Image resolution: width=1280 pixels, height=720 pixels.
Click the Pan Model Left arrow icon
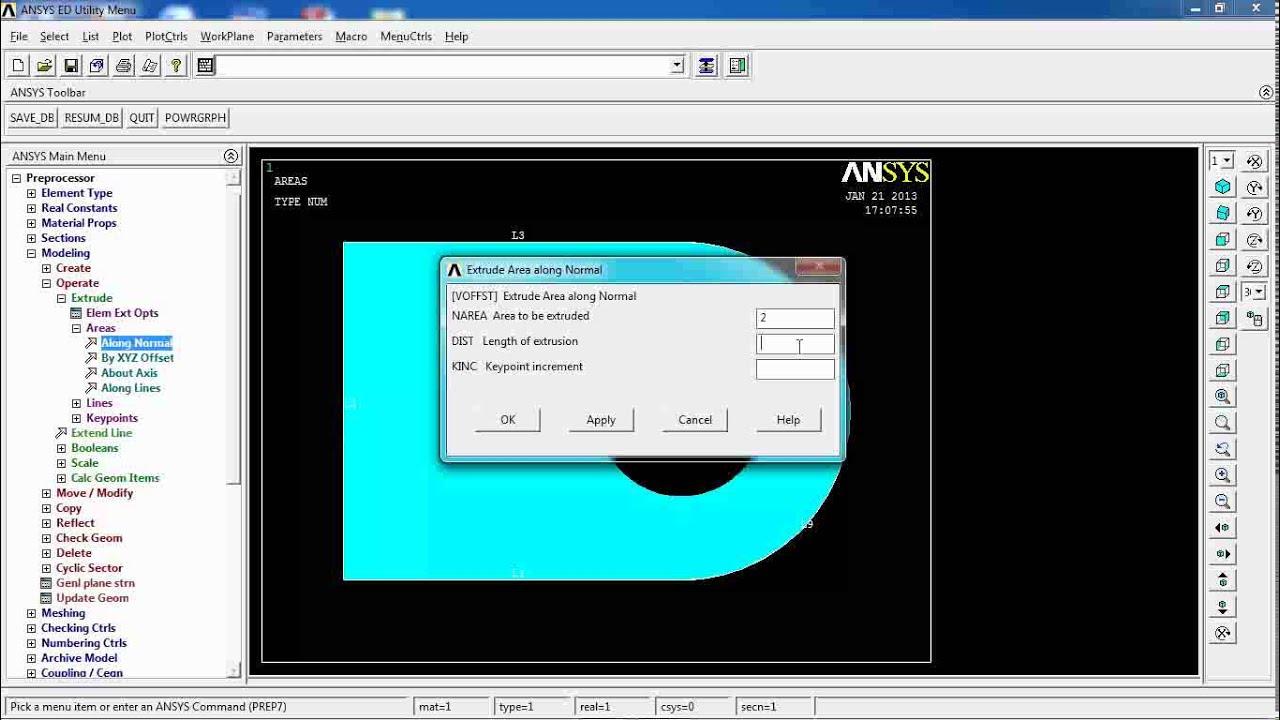click(x=1222, y=527)
